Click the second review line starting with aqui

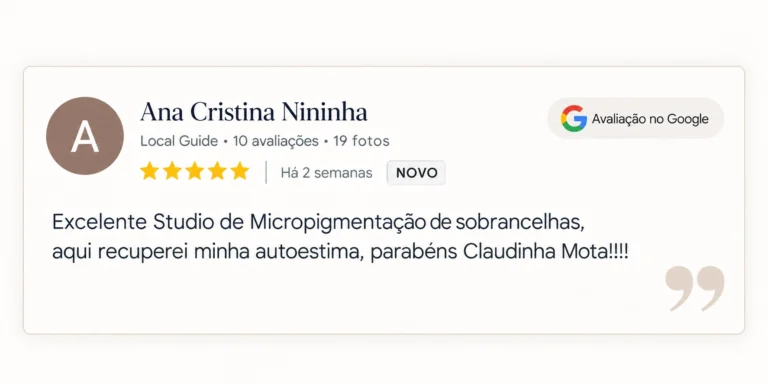(x=340, y=252)
